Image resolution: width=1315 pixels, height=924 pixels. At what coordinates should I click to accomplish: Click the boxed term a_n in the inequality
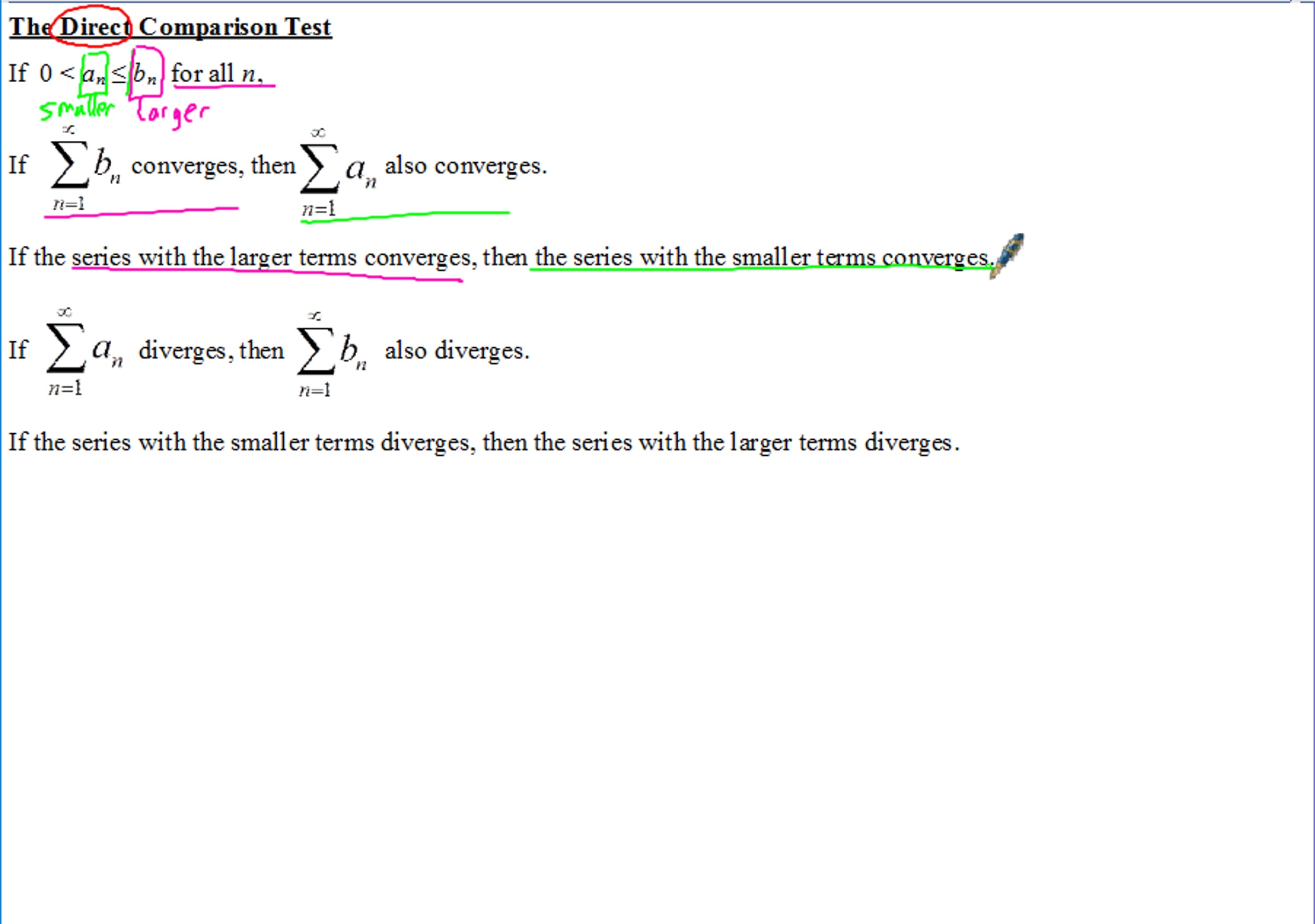pos(94,74)
